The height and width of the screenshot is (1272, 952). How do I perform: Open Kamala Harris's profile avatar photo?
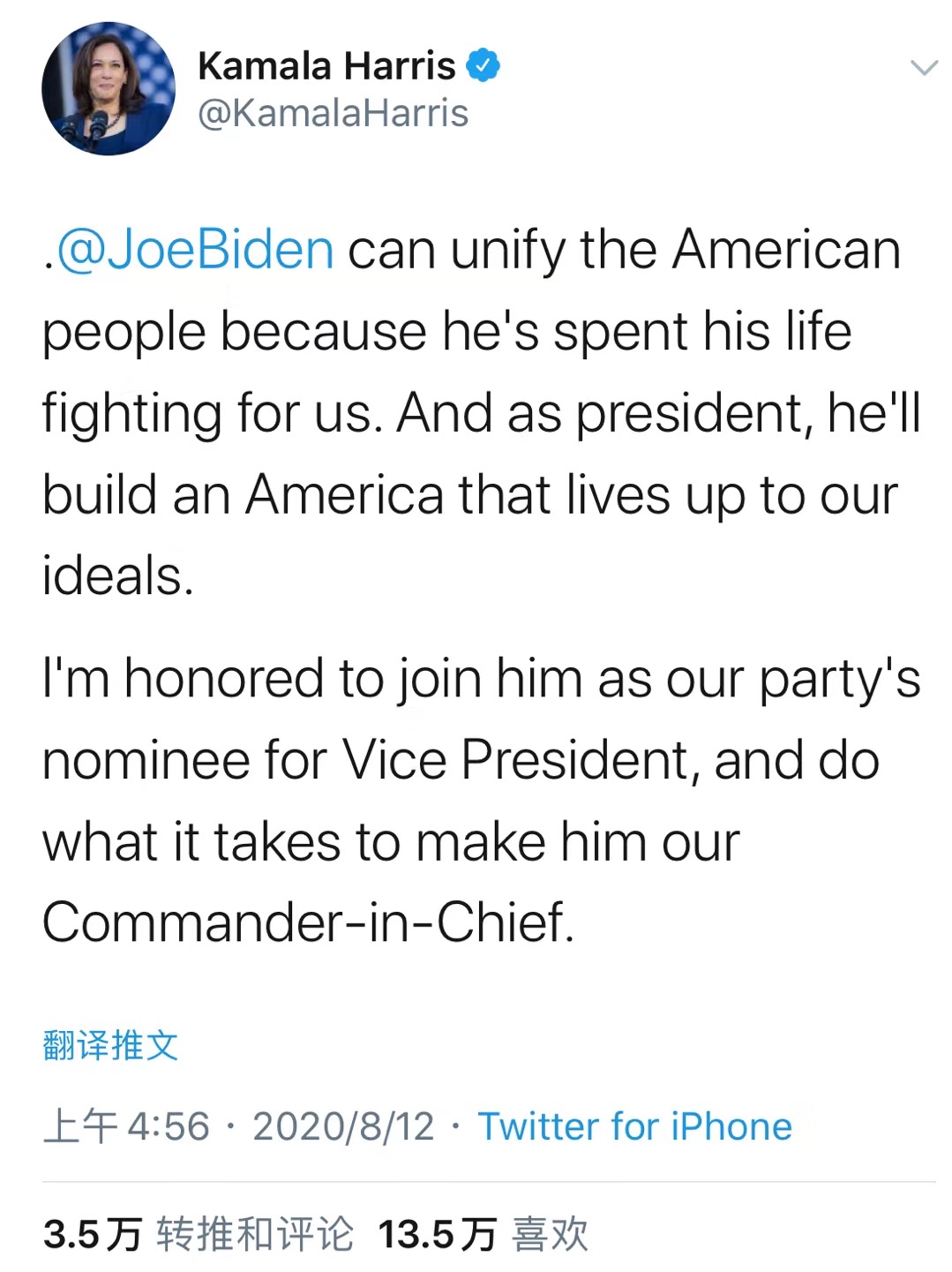click(x=108, y=88)
